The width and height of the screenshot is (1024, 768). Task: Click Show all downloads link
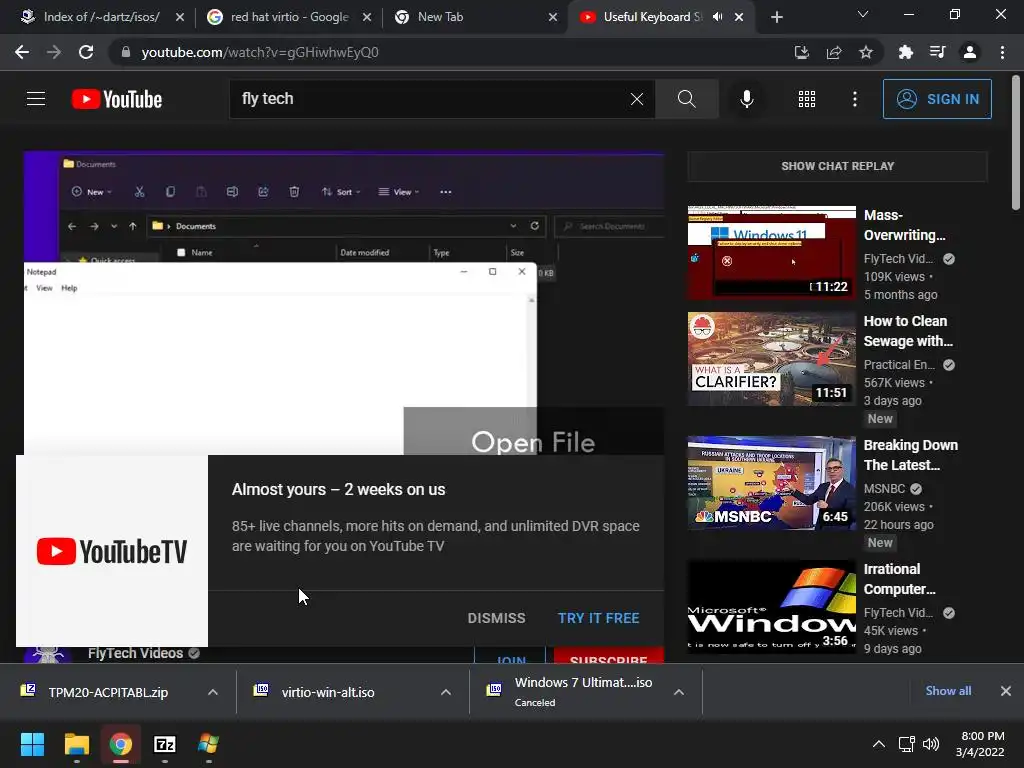[x=948, y=691]
